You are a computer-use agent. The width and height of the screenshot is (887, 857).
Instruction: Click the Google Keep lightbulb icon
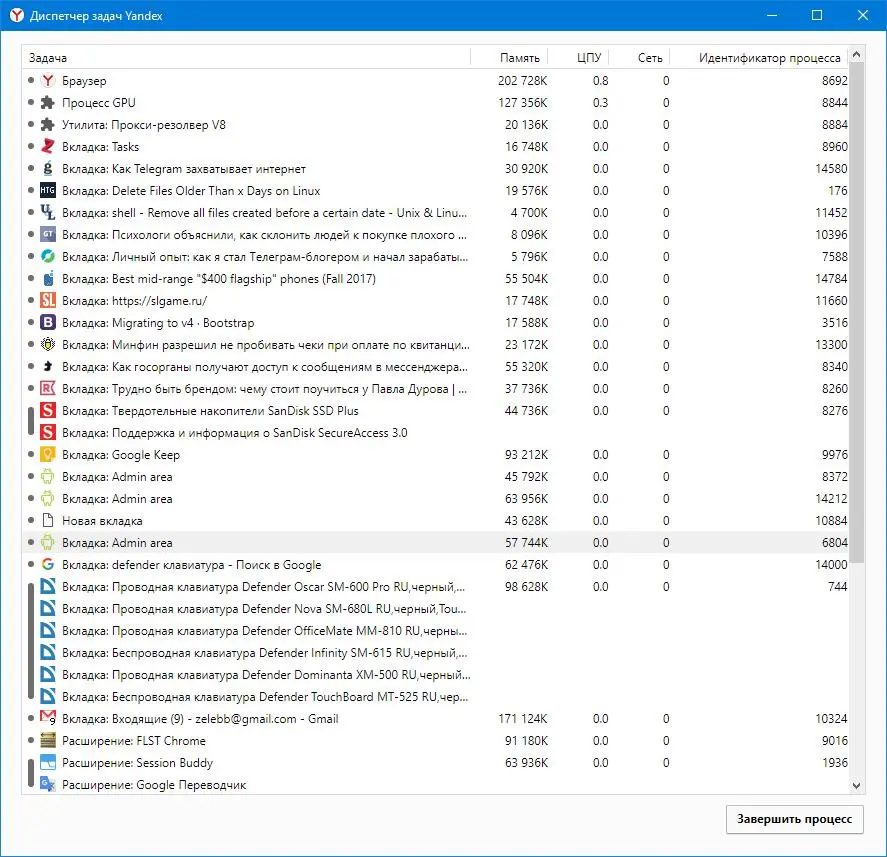click(48, 455)
